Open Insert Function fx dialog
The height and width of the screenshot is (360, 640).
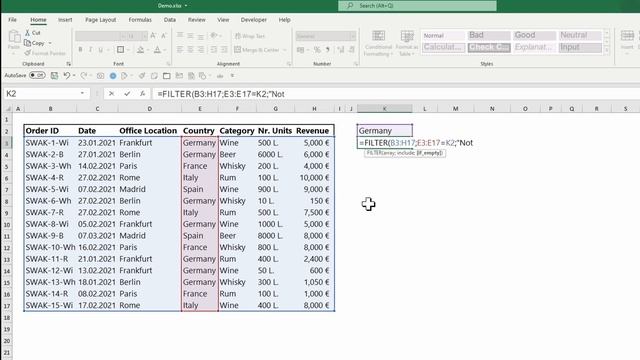tap(142, 94)
